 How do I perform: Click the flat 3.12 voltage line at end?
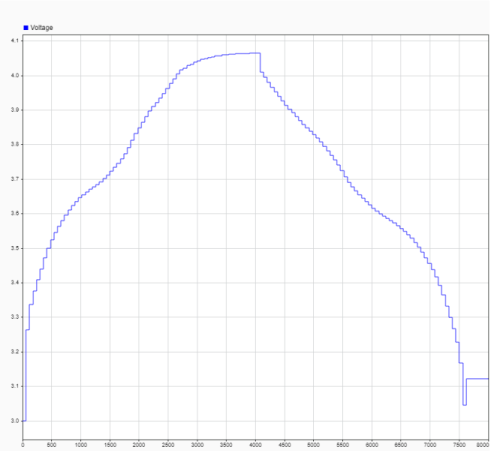point(477,379)
